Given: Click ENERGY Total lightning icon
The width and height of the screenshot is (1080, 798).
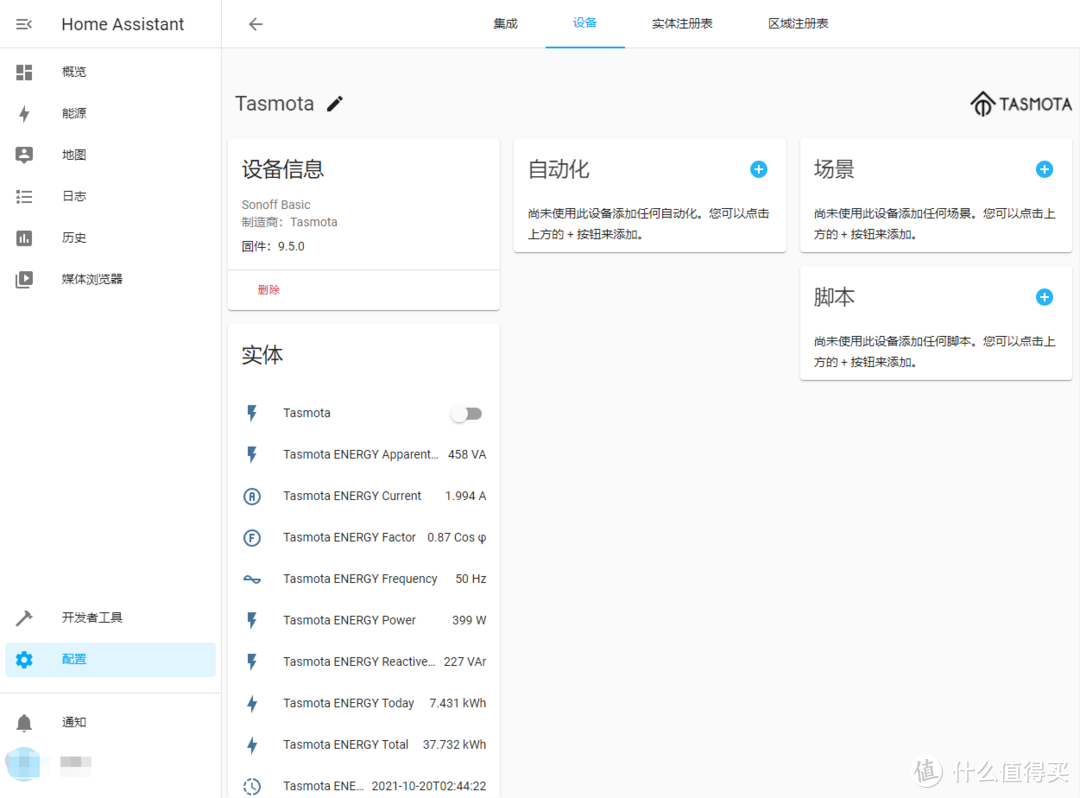Looking at the screenshot, I should (252, 744).
